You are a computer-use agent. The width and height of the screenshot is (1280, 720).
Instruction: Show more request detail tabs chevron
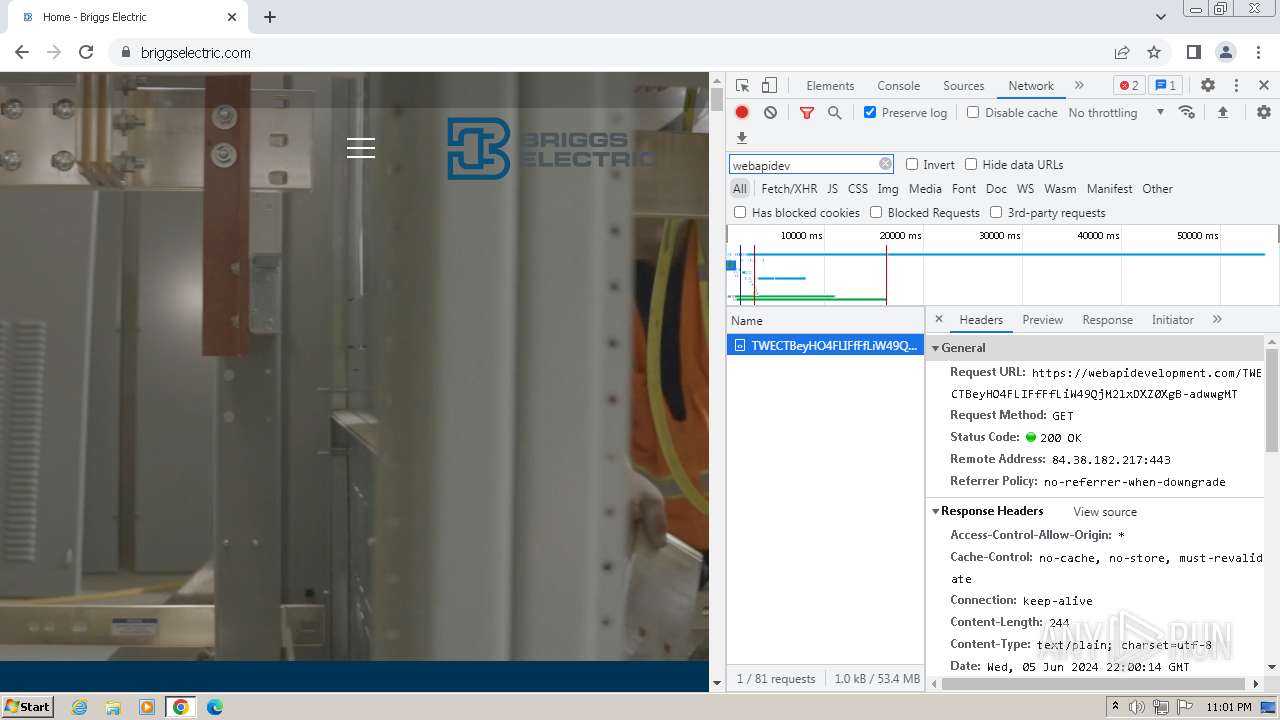point(1217,320)
